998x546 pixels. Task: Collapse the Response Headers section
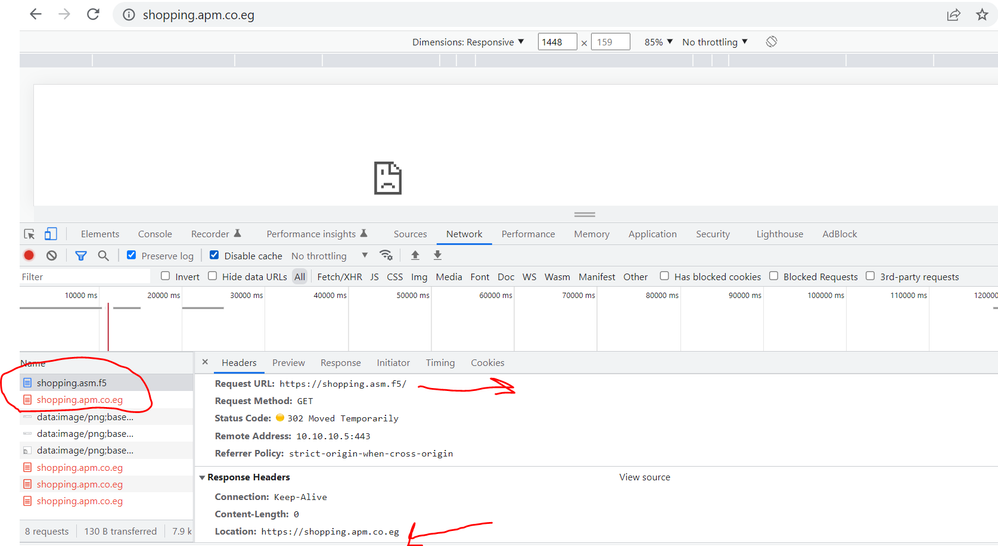203,478
